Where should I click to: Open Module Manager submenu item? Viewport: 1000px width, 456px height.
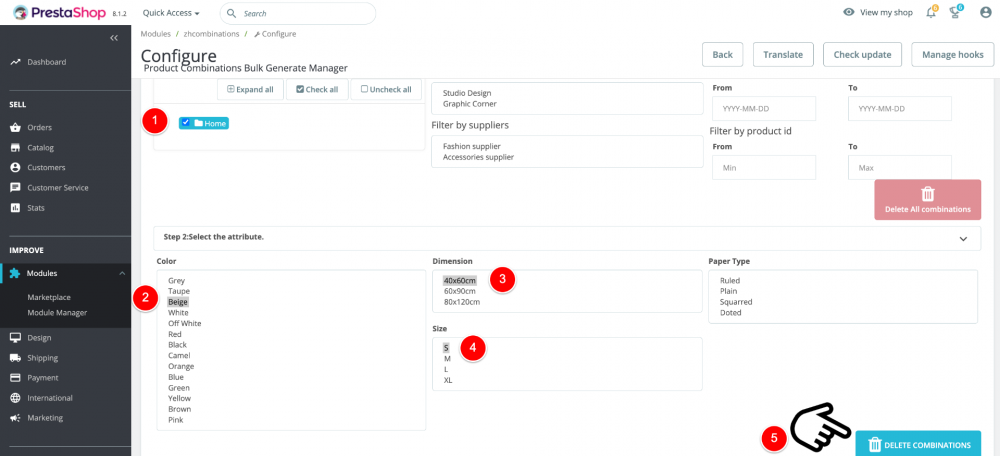click(57, 313)
